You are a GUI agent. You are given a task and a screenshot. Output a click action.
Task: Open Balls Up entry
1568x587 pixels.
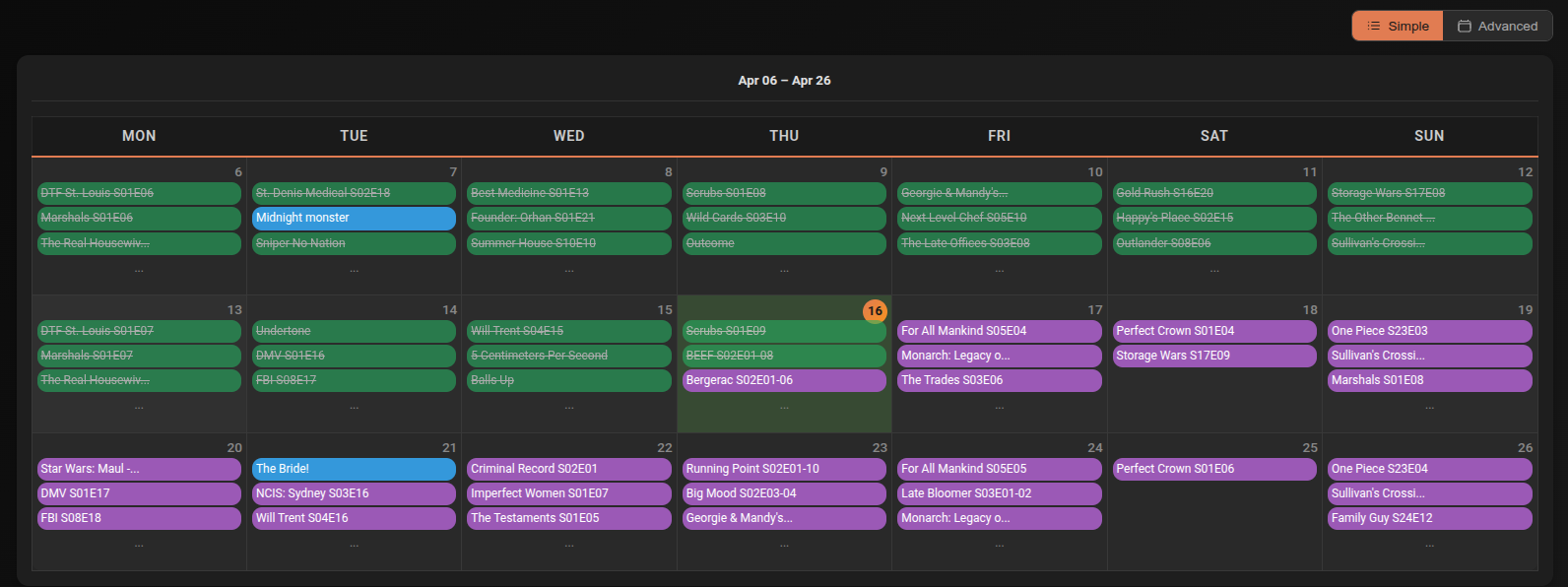(569, 380)
